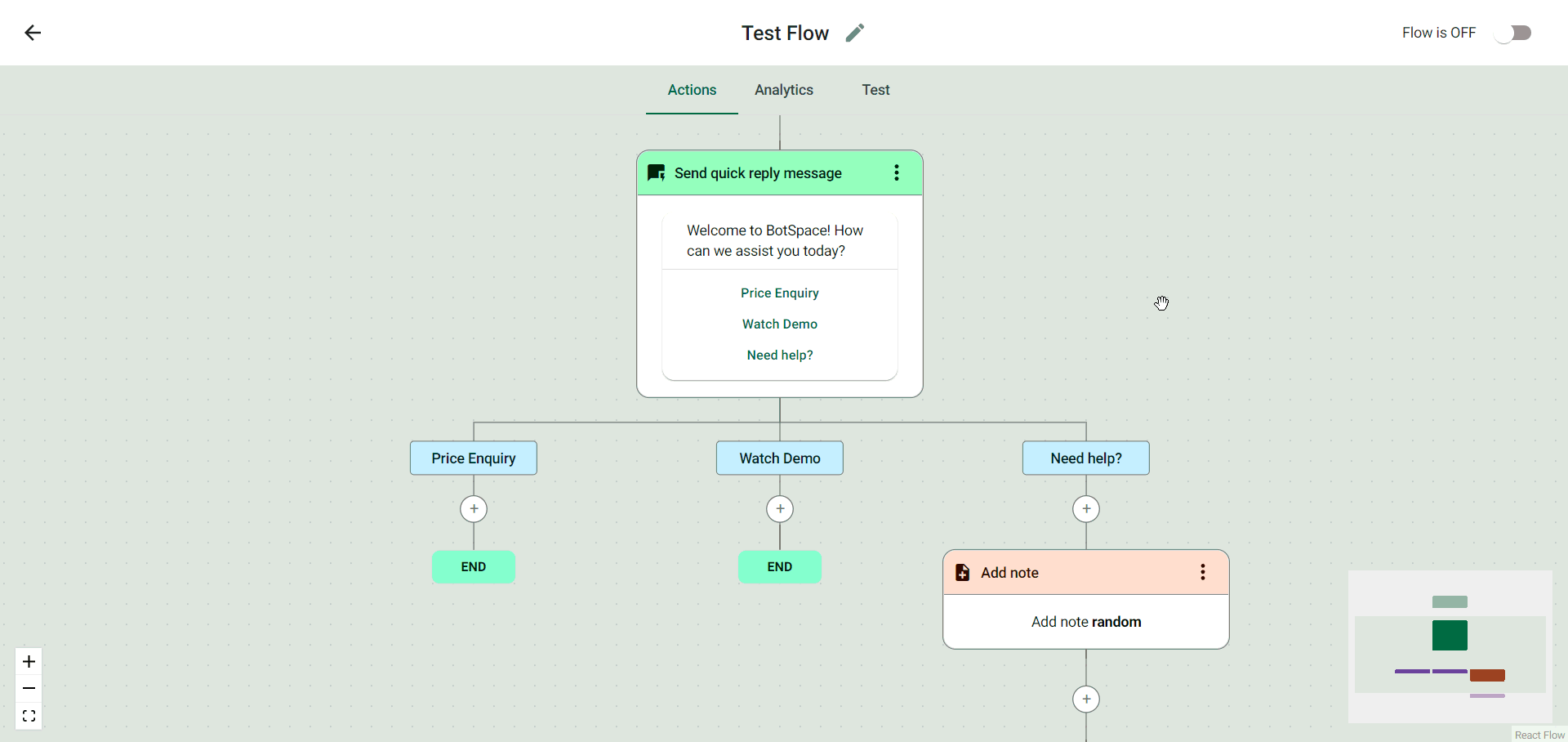Image resolution: width=1568 pixels, height=742 pixels.
Task: Click the Price Enquiry branch label
Action: coord(474,458)
